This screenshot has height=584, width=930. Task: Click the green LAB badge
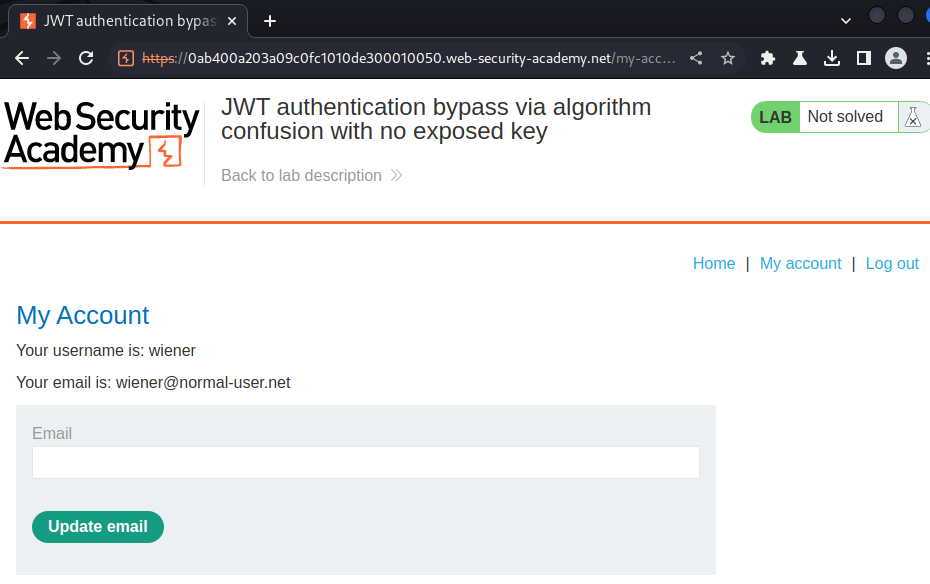click(x=775, y=117)
